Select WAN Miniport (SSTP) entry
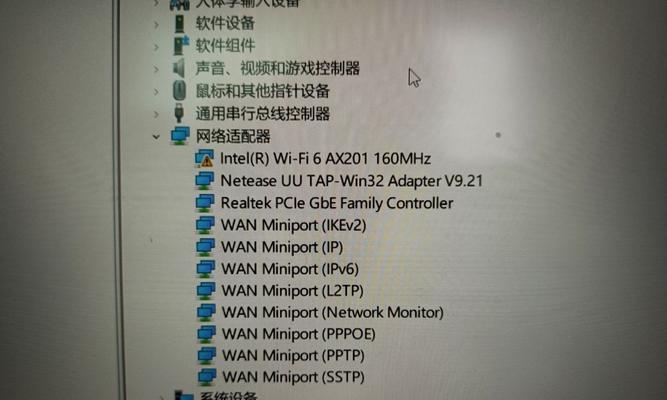 click(281, 377)
